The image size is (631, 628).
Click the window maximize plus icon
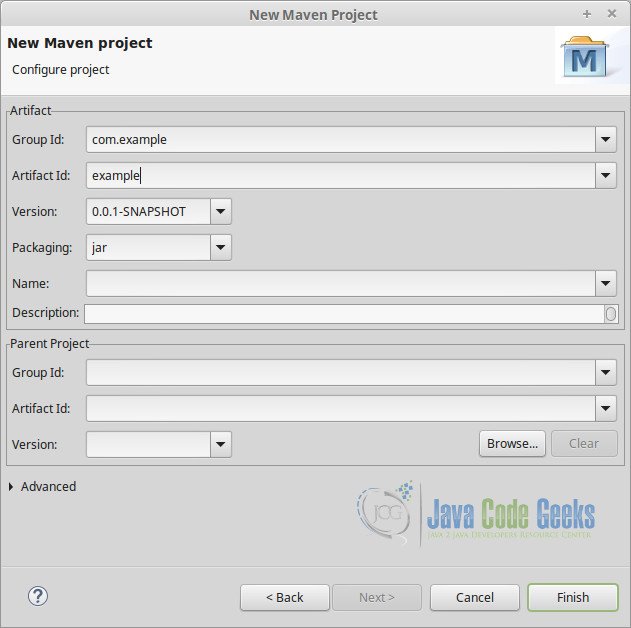pyautogui.click(x=587, y=13)
